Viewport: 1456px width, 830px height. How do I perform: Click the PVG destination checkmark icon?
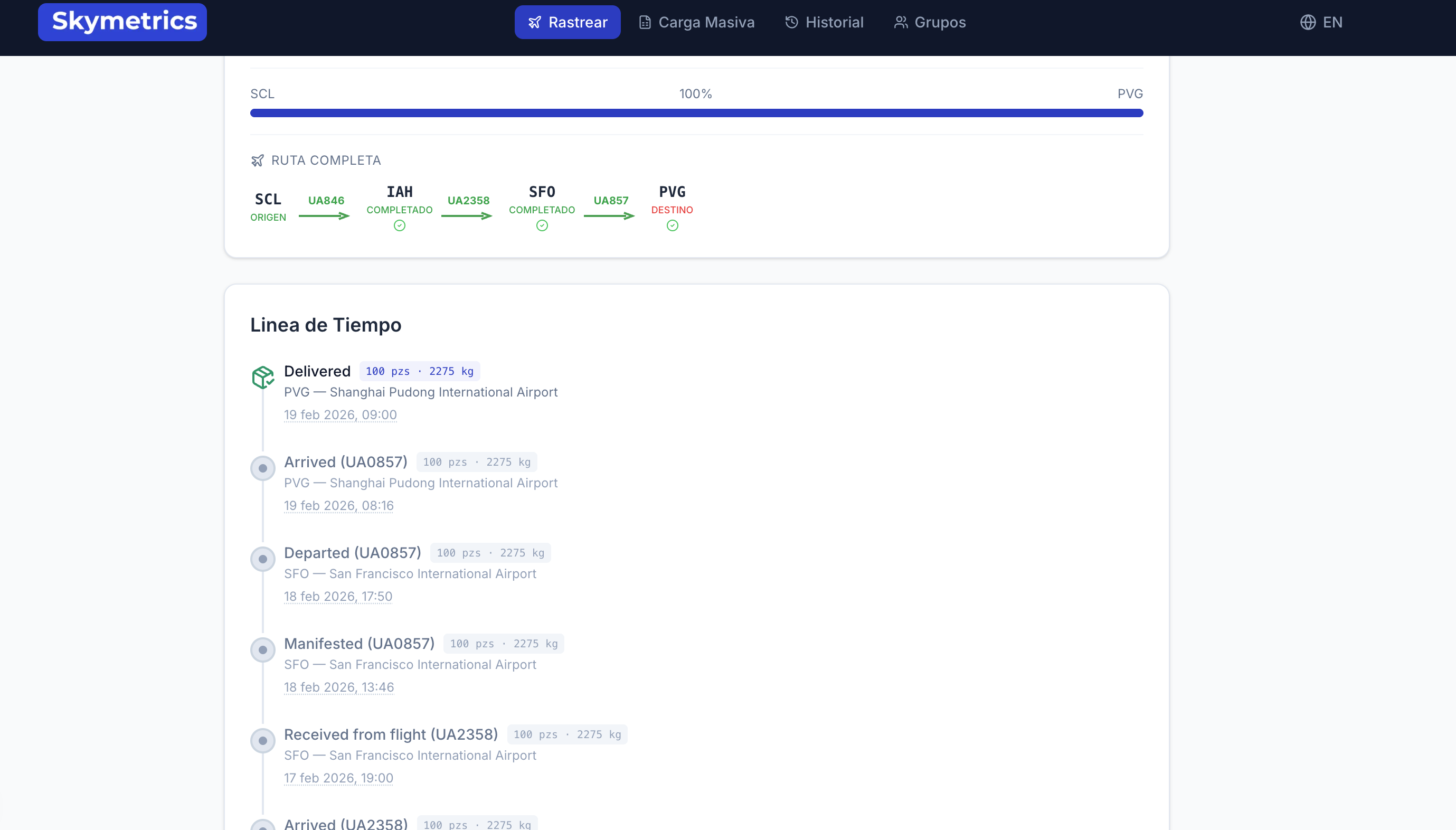(x=673, y=226)
